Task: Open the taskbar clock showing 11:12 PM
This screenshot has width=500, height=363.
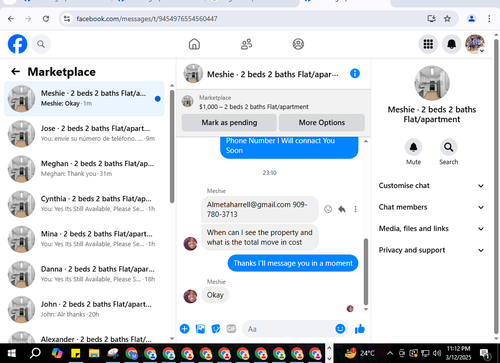Action: 458,353
